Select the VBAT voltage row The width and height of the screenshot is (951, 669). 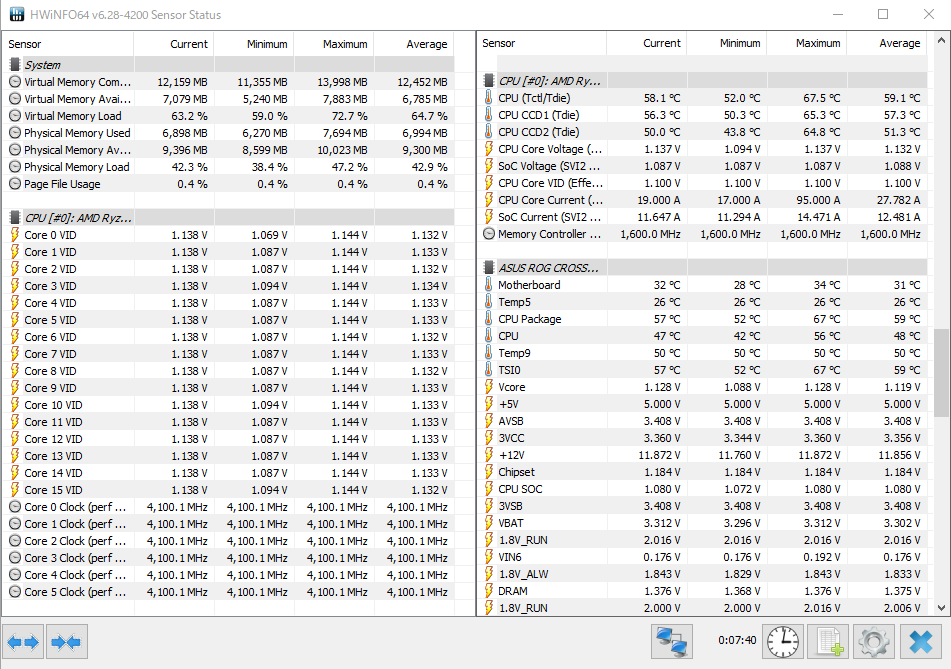[x=705, y=522]
